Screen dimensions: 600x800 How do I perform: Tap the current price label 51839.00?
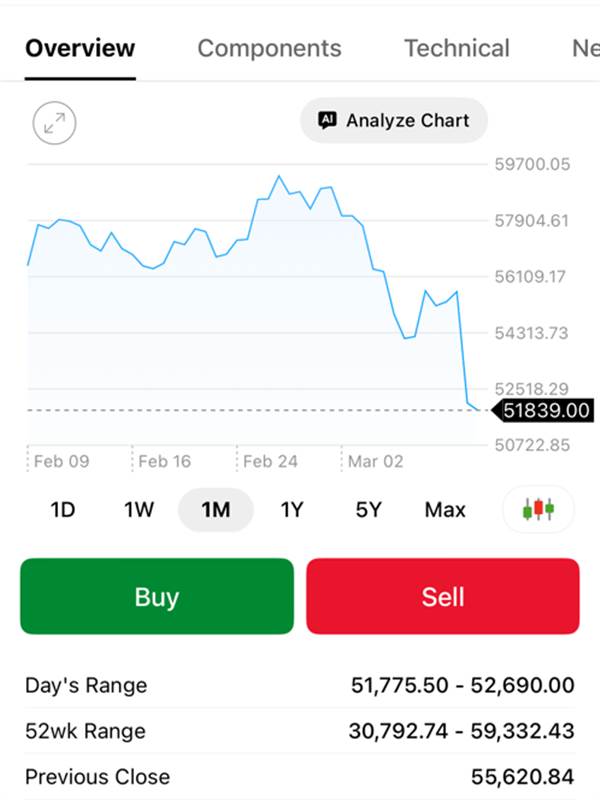[545, 410]
